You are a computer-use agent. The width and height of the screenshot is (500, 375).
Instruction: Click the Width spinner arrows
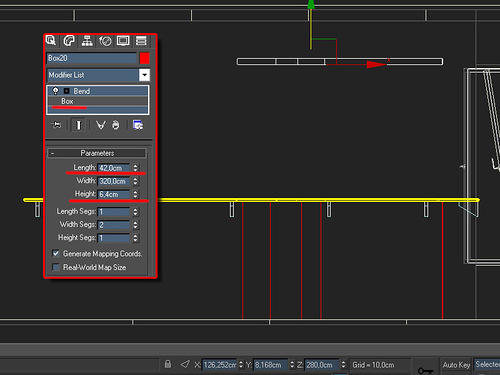(x=135, y=181)
